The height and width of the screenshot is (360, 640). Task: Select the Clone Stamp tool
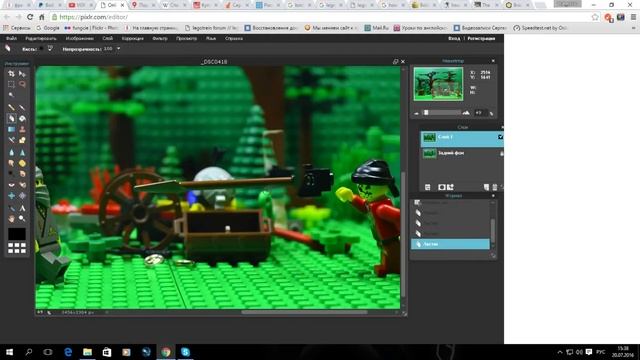pyautogui.click(x=22, y=129)
